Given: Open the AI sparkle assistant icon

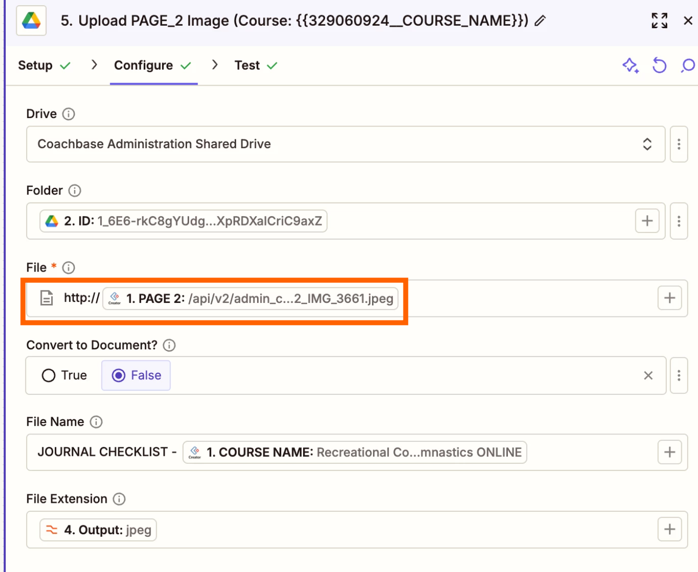Looking at the screenshot, I should [x=630, y=66].
